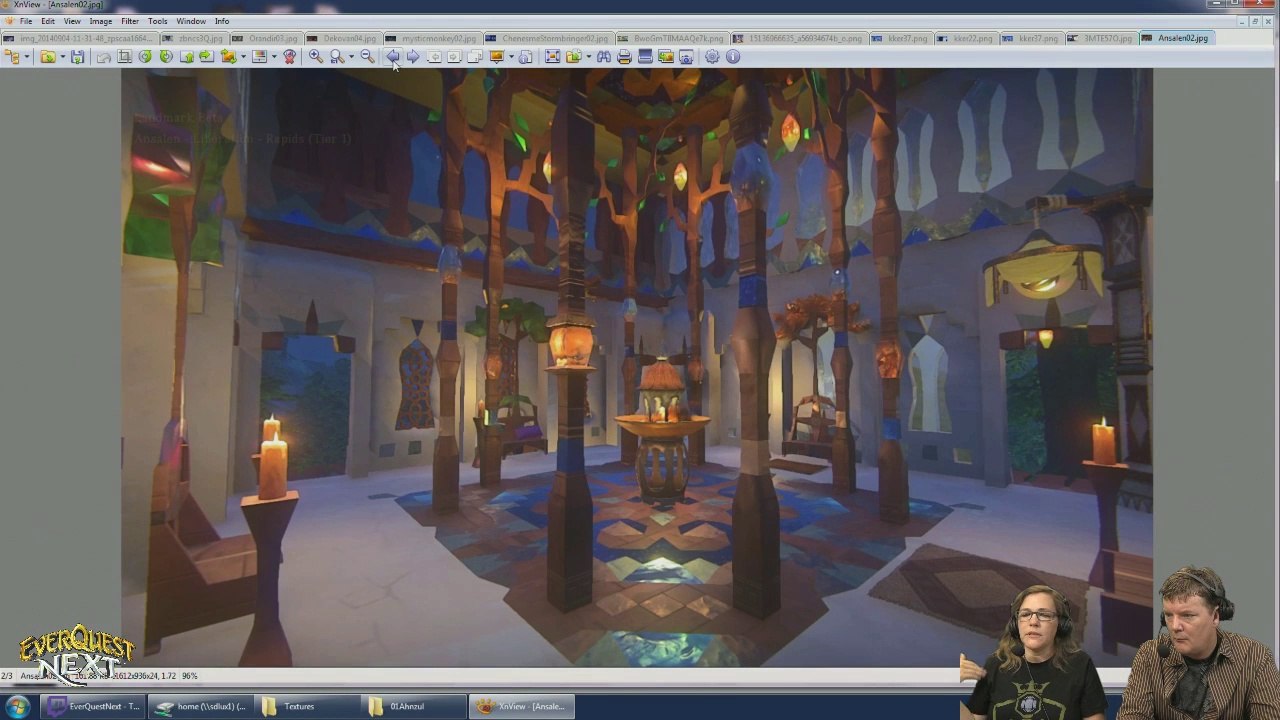Click the zoom magnifier icon

click(337, 57)
